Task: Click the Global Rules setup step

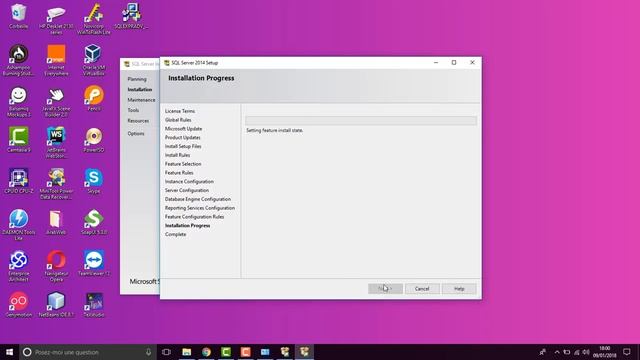Action: [178, 120]
